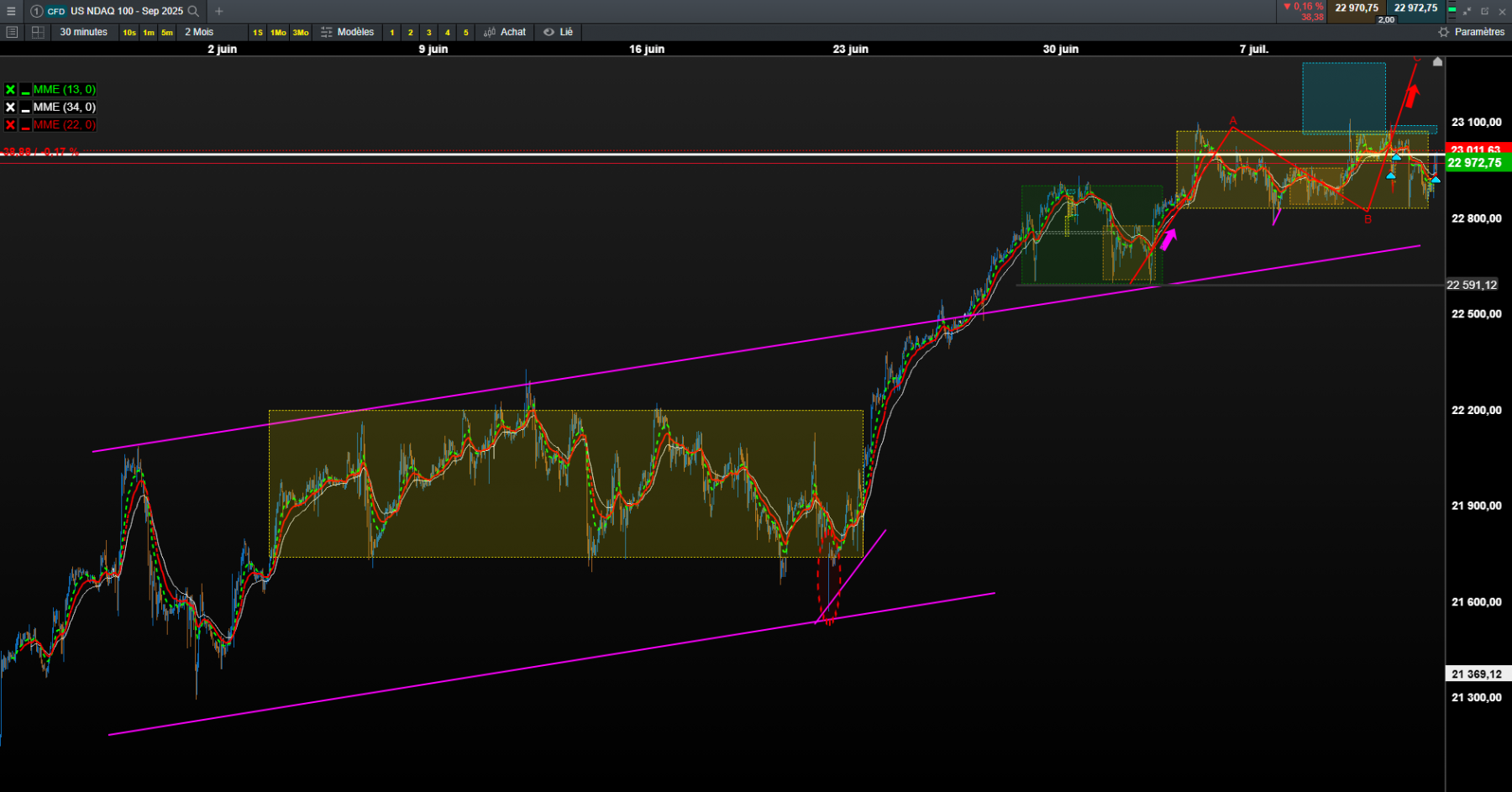This screenshot has height=792, width=1512.
Task: Click the 23 100,00 price axis label
Action: click(1477, 122)
